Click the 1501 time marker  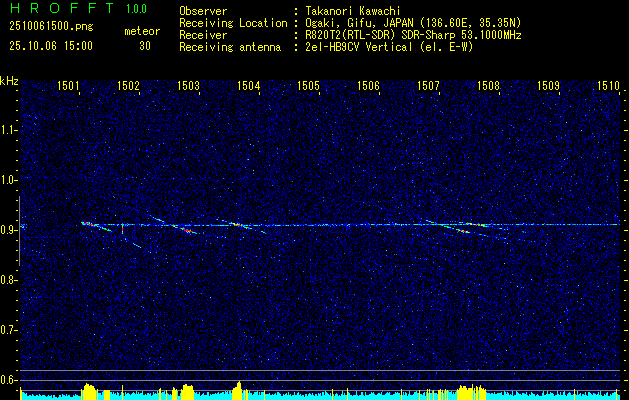68,87
